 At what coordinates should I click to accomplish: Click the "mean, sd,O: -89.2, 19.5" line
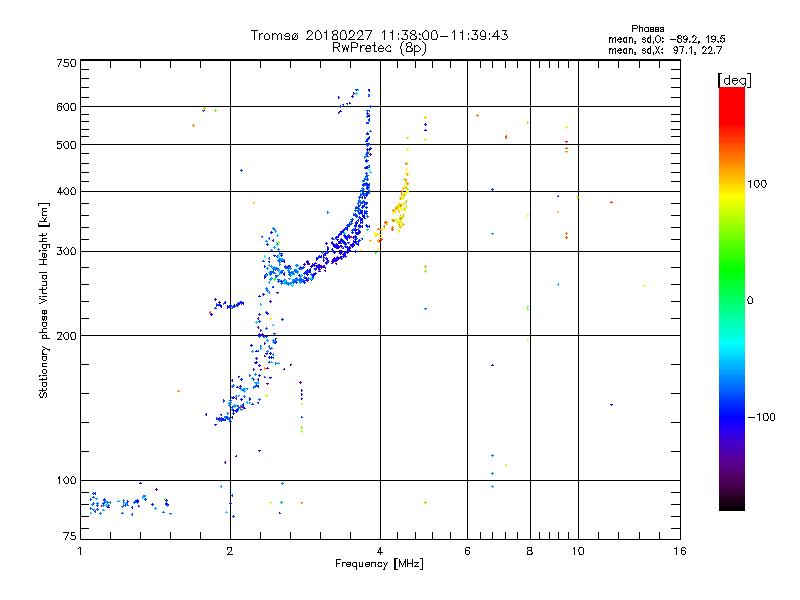click(667, 39)
